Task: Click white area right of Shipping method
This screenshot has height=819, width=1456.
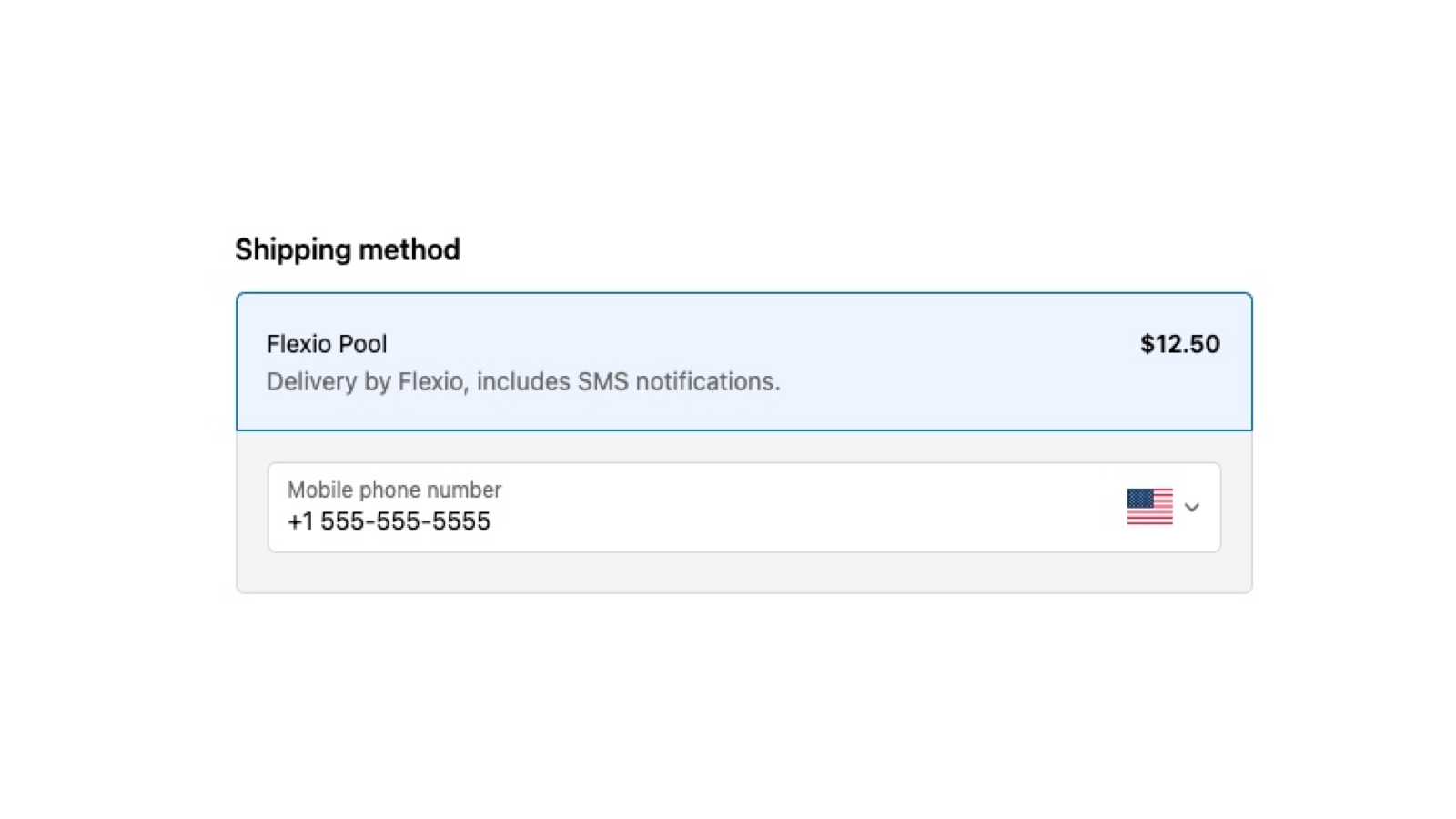Action: [819, 249]
